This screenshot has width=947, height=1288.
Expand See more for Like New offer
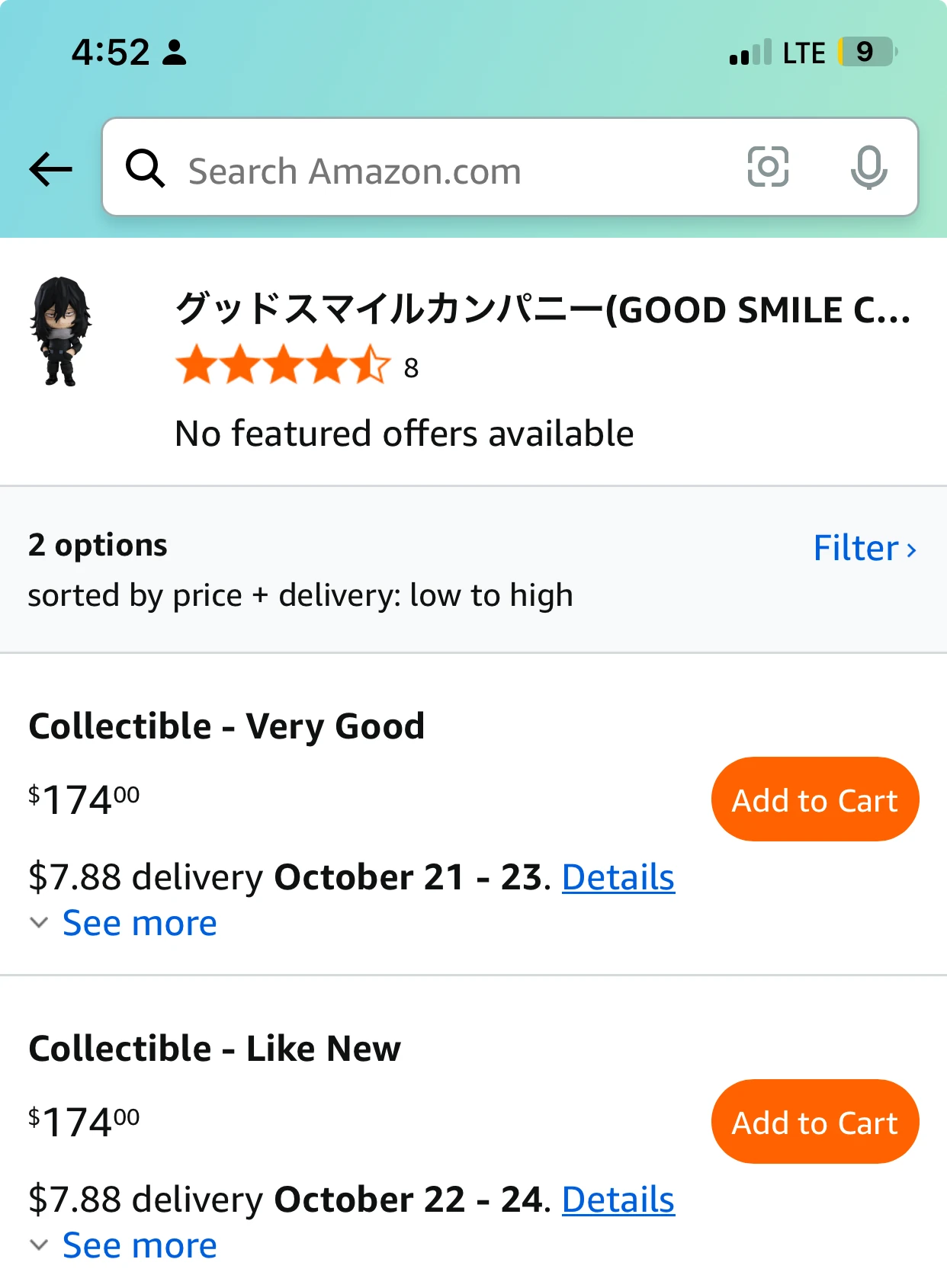[x=140, y=1246]
